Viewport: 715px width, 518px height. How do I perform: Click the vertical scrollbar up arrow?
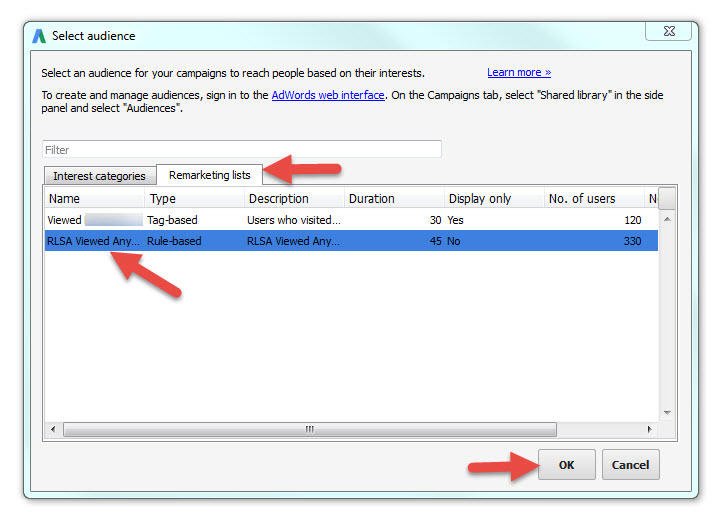click(667, 219)
